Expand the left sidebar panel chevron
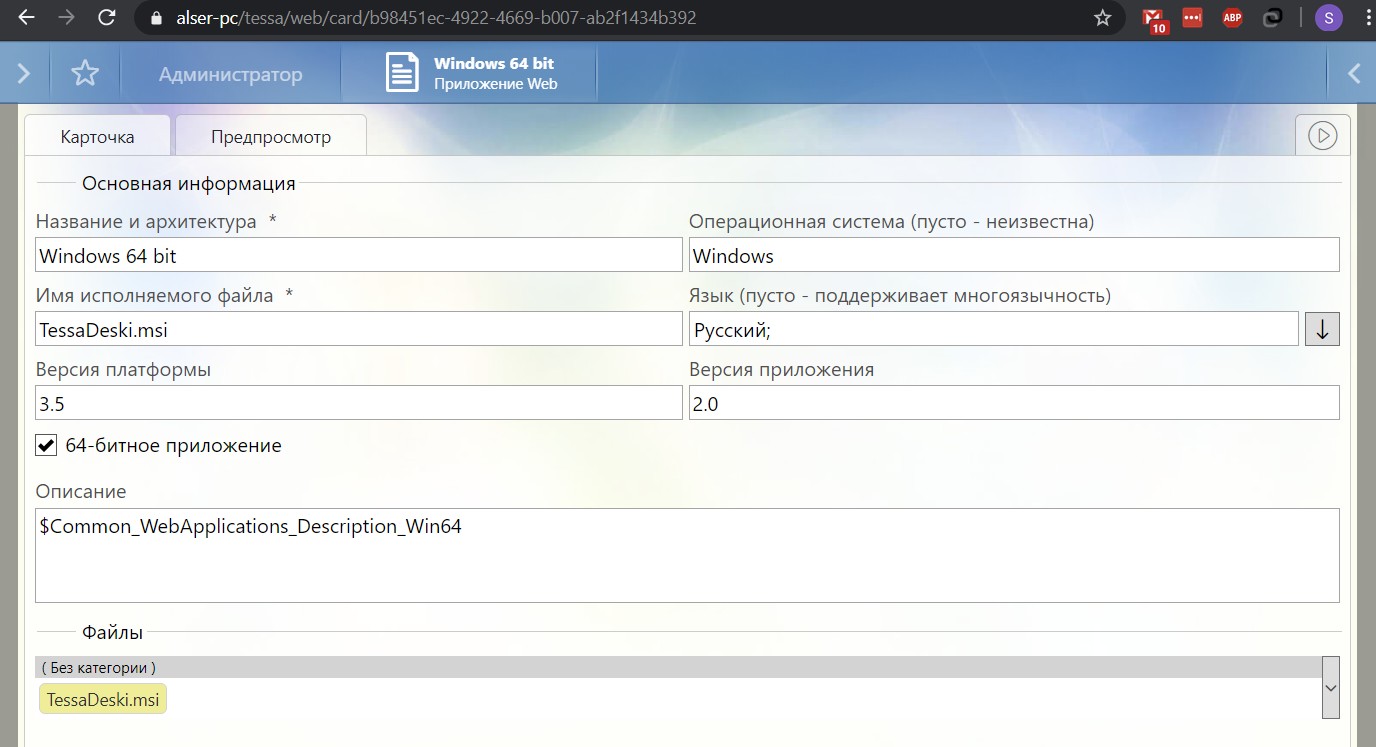 pyautogui.click(x=25, y=73)
